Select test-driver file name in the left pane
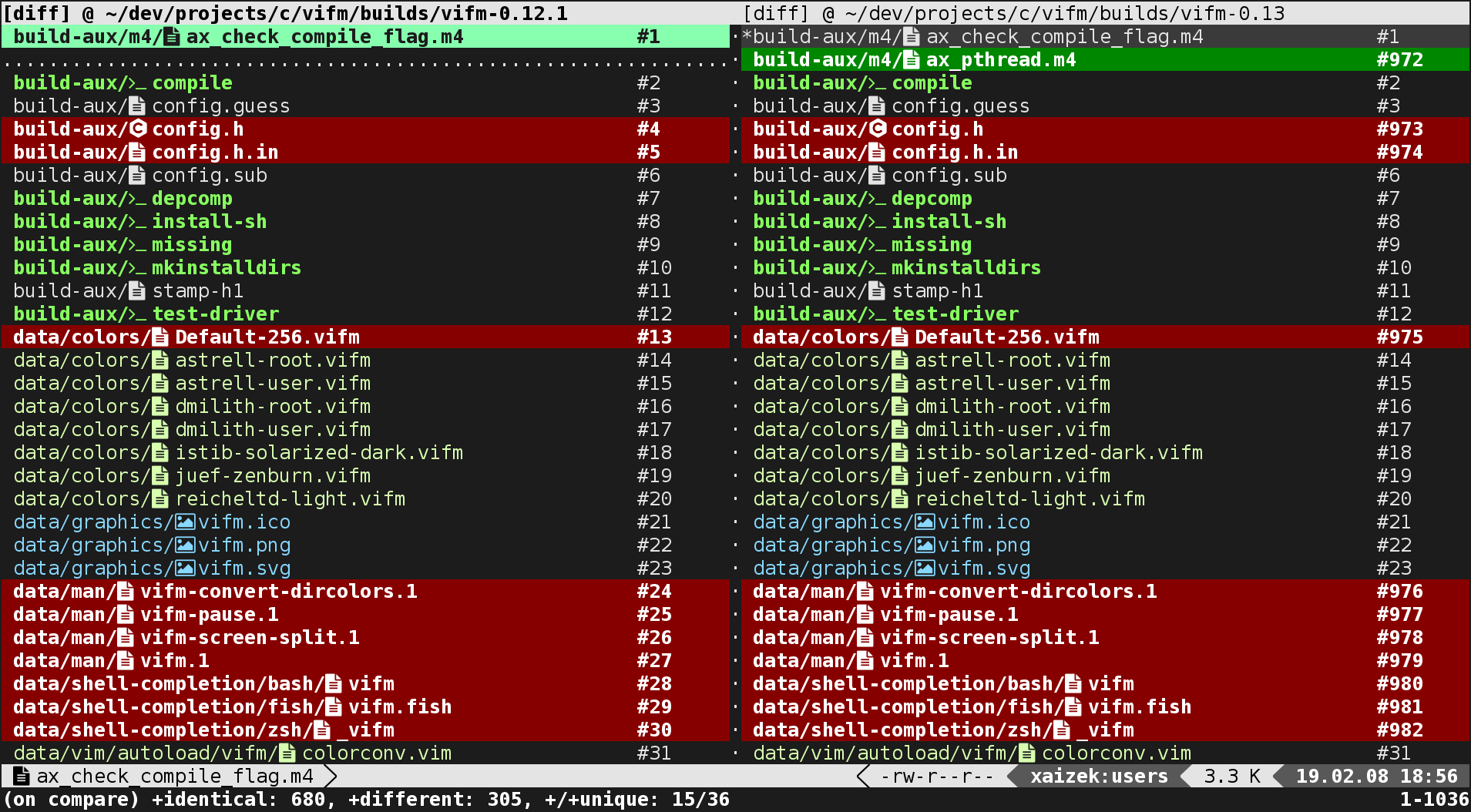Viewport: 1471px width, 812px height. pyautogui.click(x=216, y=314)
